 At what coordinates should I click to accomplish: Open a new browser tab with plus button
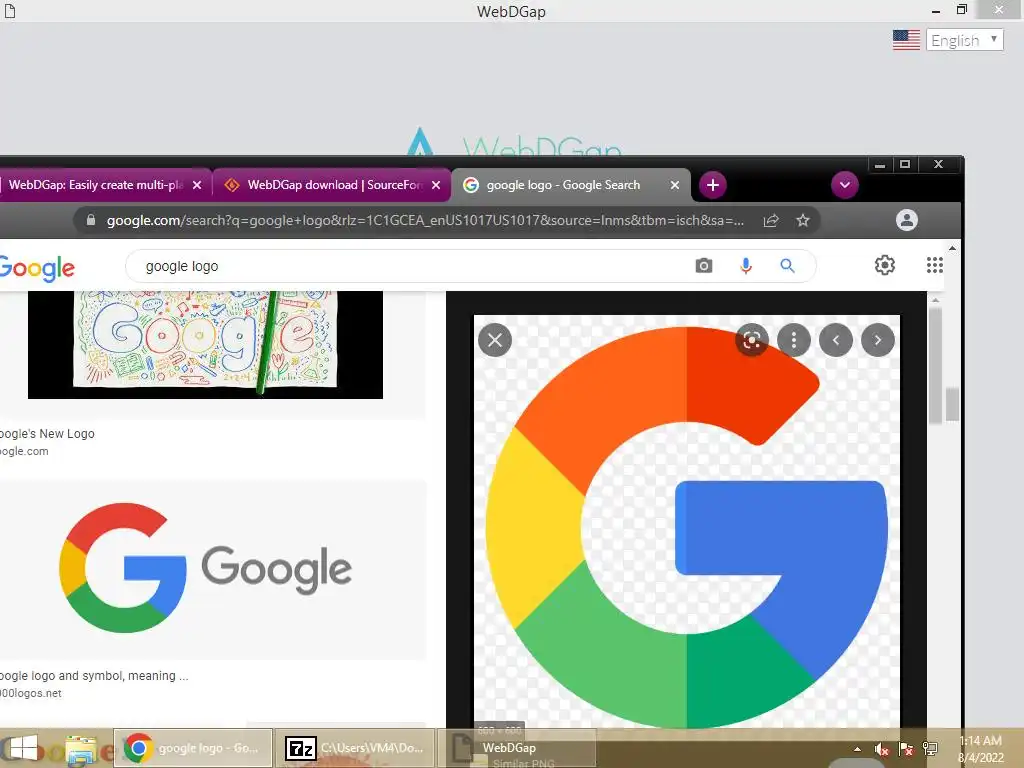[712, 185]
